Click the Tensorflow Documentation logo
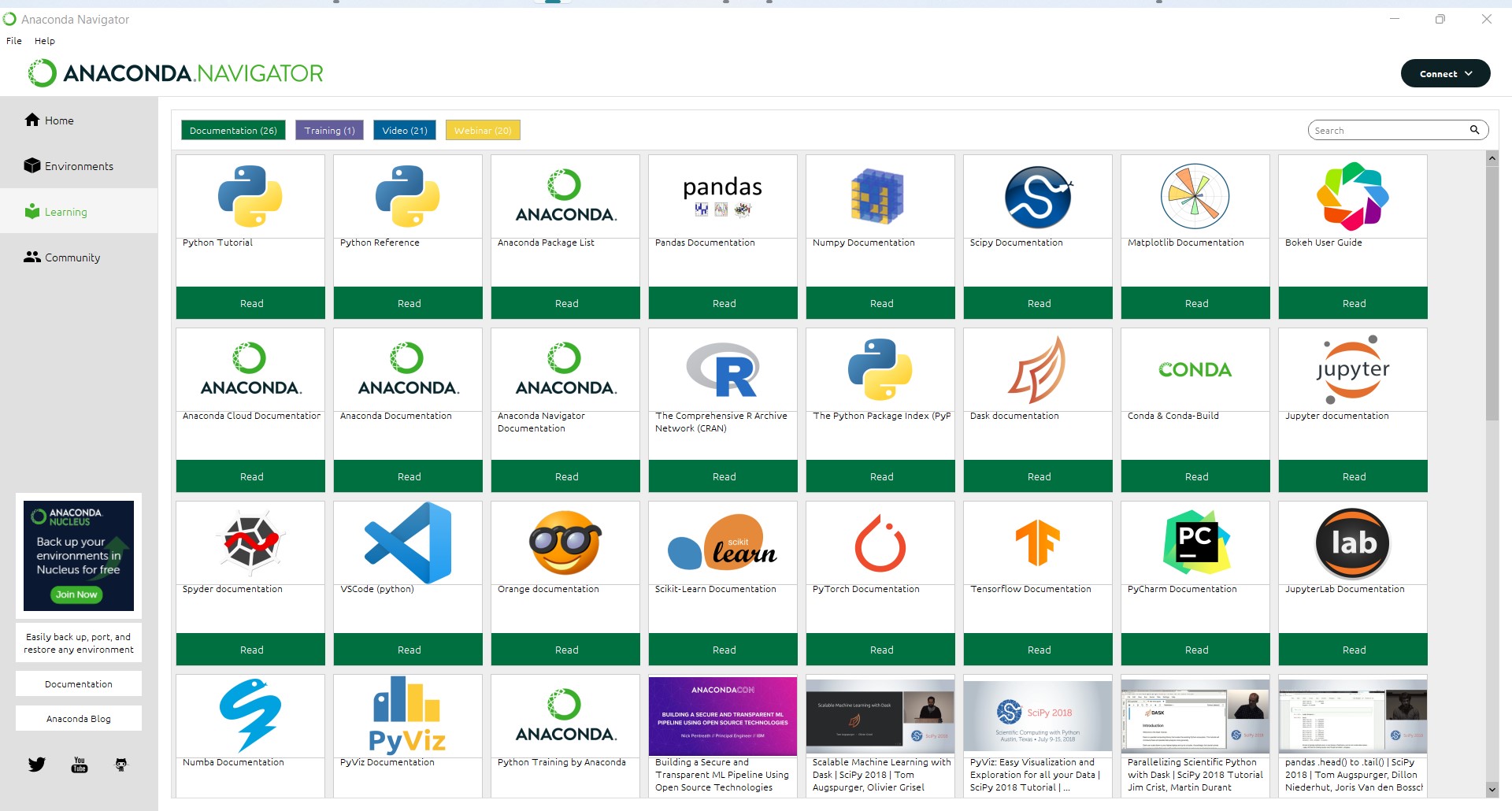1512x811 pixels. tap(1037, 543)
